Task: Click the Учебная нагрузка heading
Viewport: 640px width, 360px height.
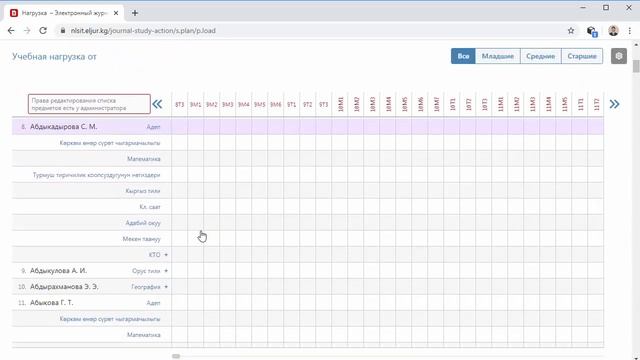Action: (x=54, y=56)
